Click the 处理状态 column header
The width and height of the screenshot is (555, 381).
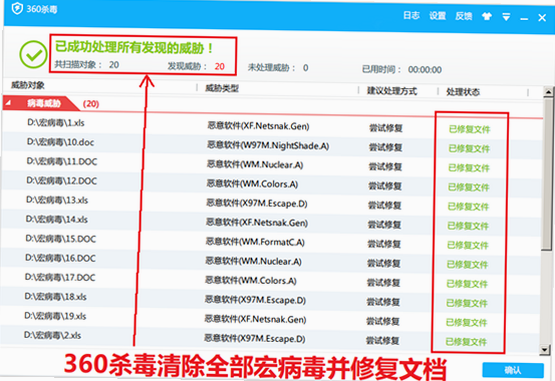pyautogui.click(x=463, y=92)
